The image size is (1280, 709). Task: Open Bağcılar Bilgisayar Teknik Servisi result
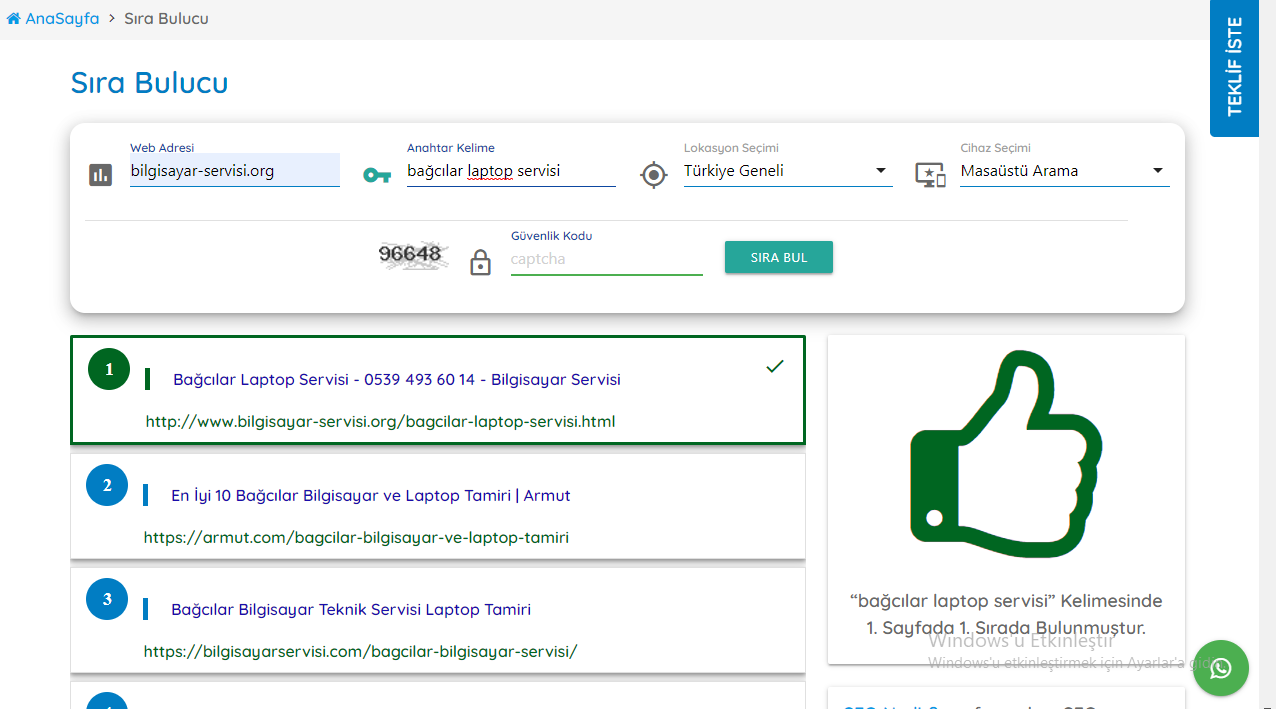pos(351,610)
